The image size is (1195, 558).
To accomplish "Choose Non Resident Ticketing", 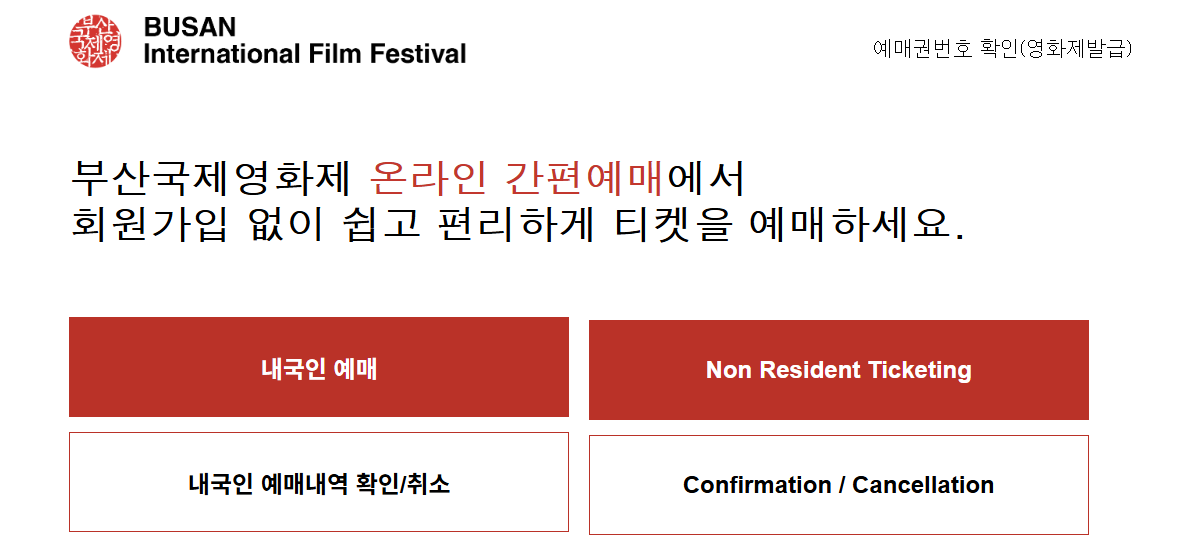I will point(838,370).
